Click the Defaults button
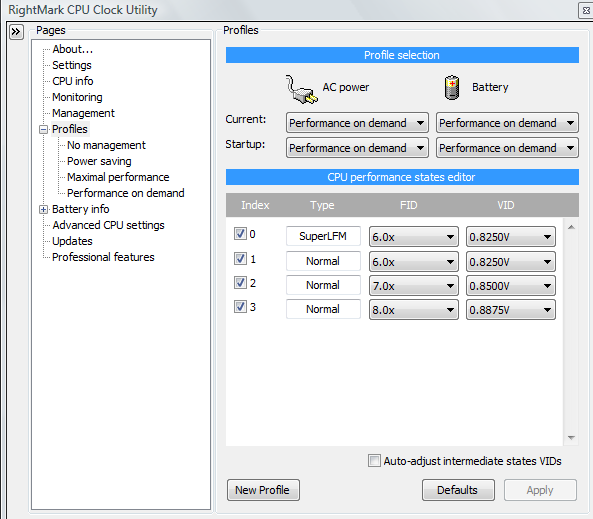The height and width of the screenshot is (519, 593). pos(458,490)
